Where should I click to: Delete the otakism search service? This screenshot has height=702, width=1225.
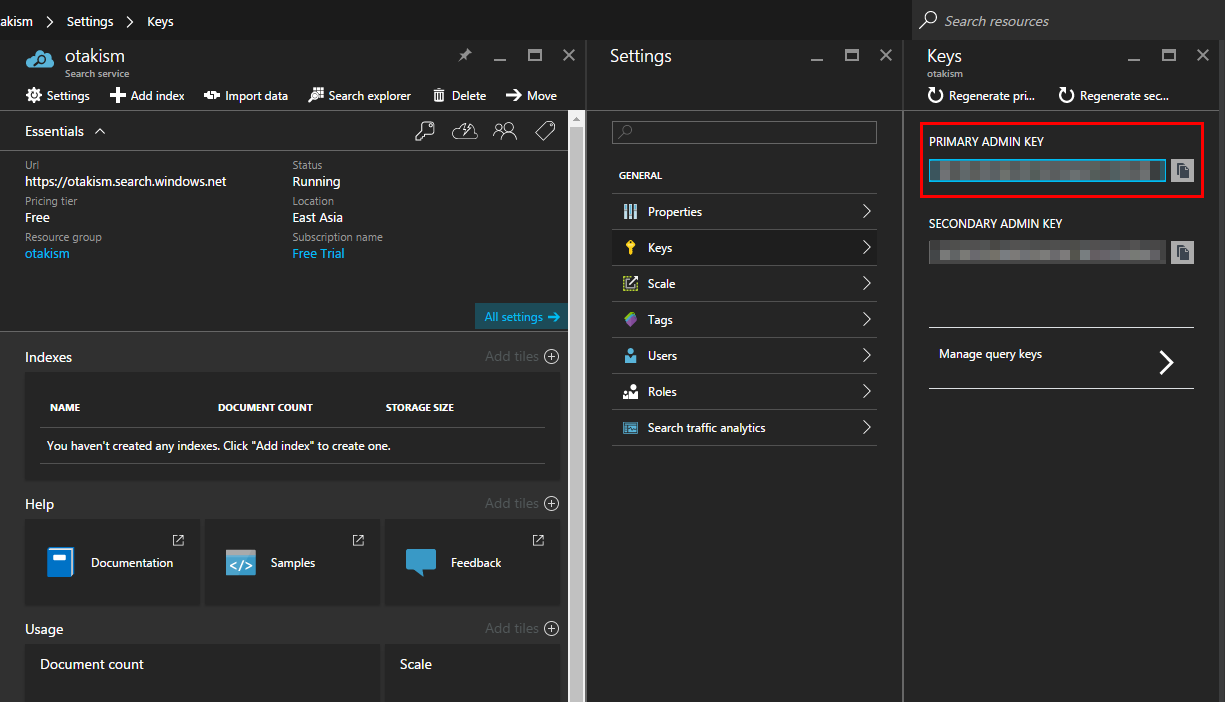coord(460,96)
